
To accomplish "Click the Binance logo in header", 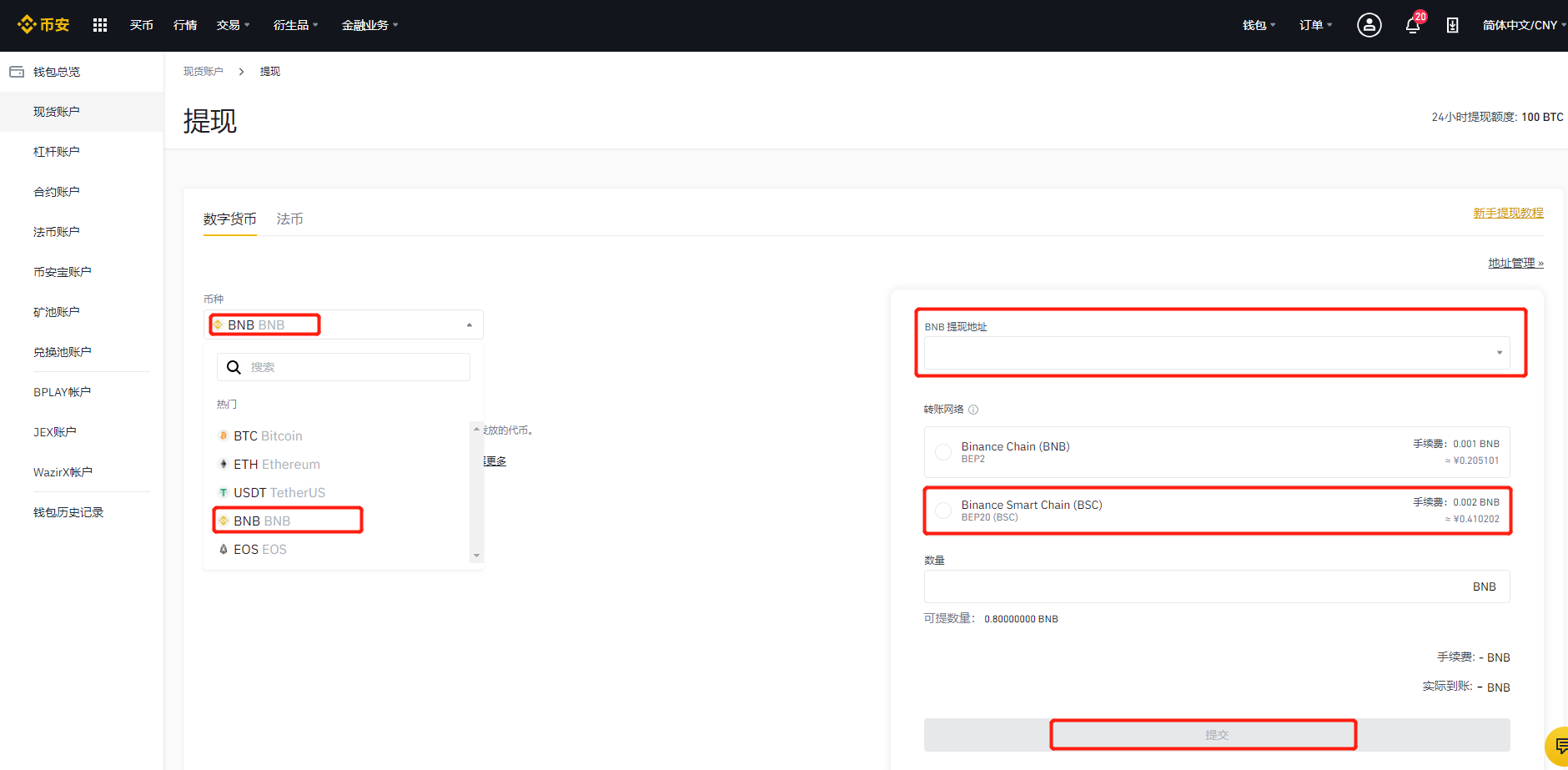I will [x=43, y=25].
